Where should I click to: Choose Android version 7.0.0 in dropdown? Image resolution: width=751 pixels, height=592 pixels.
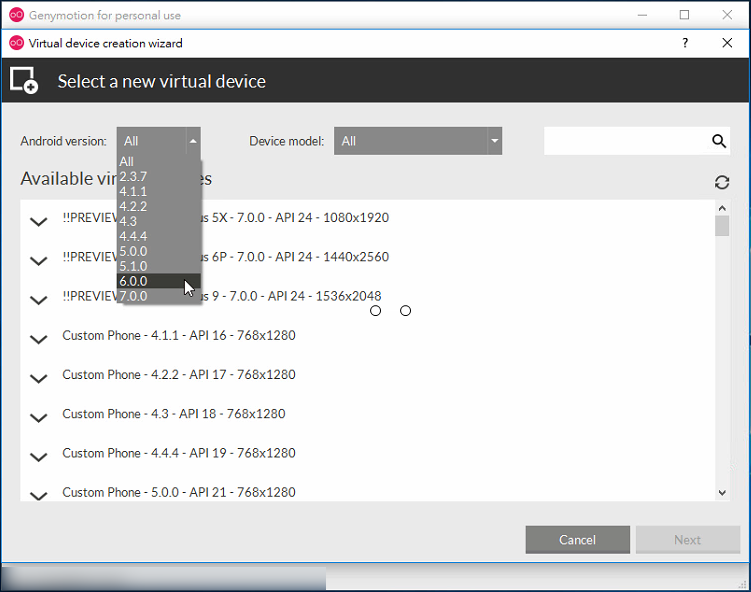[x=159, y=296]
